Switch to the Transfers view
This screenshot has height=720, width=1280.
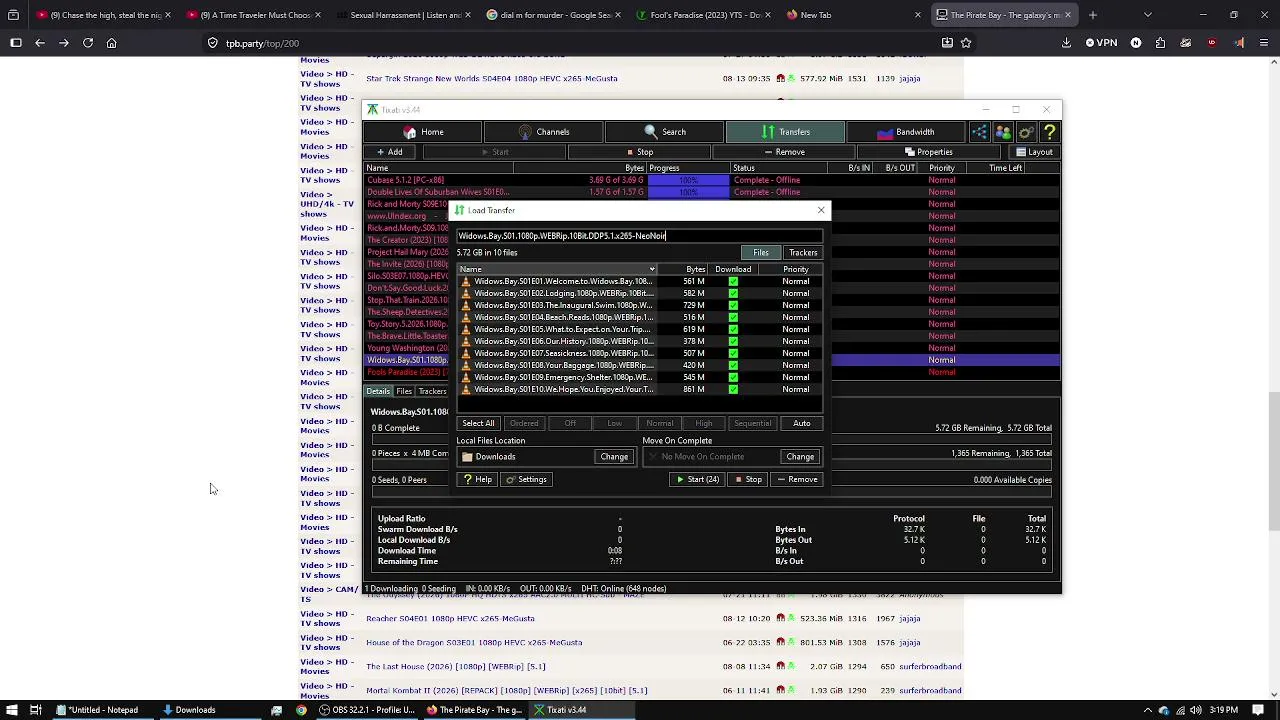[x=785, y=132]
